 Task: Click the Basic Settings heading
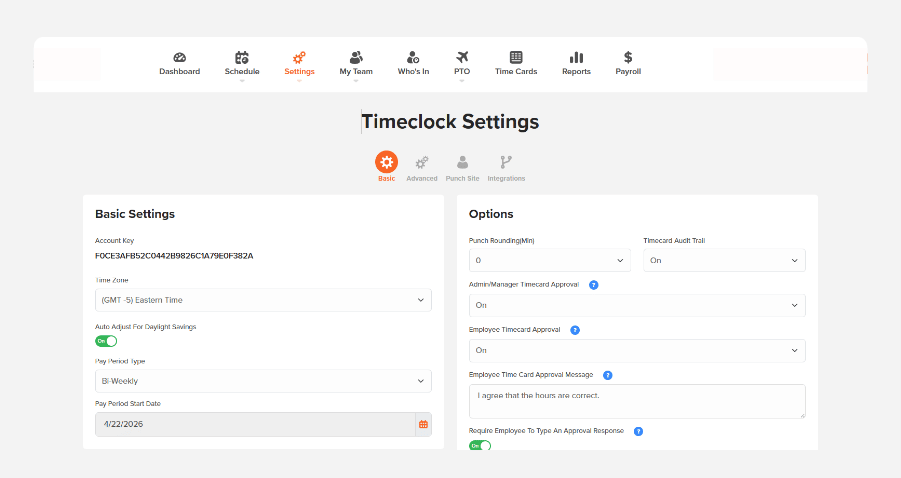135,214
